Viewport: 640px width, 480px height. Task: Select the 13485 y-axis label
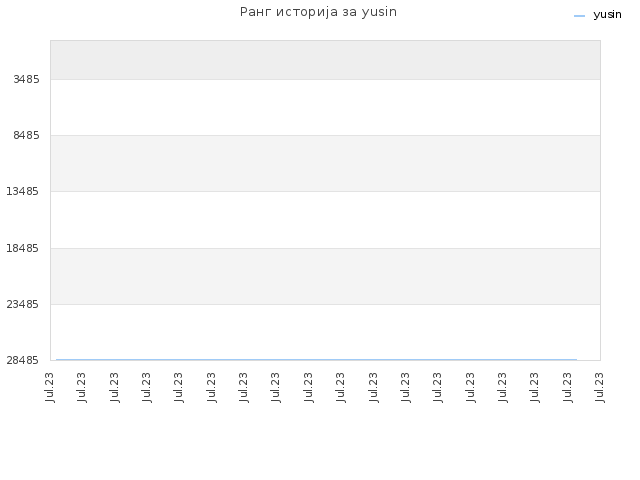[22, 191]
